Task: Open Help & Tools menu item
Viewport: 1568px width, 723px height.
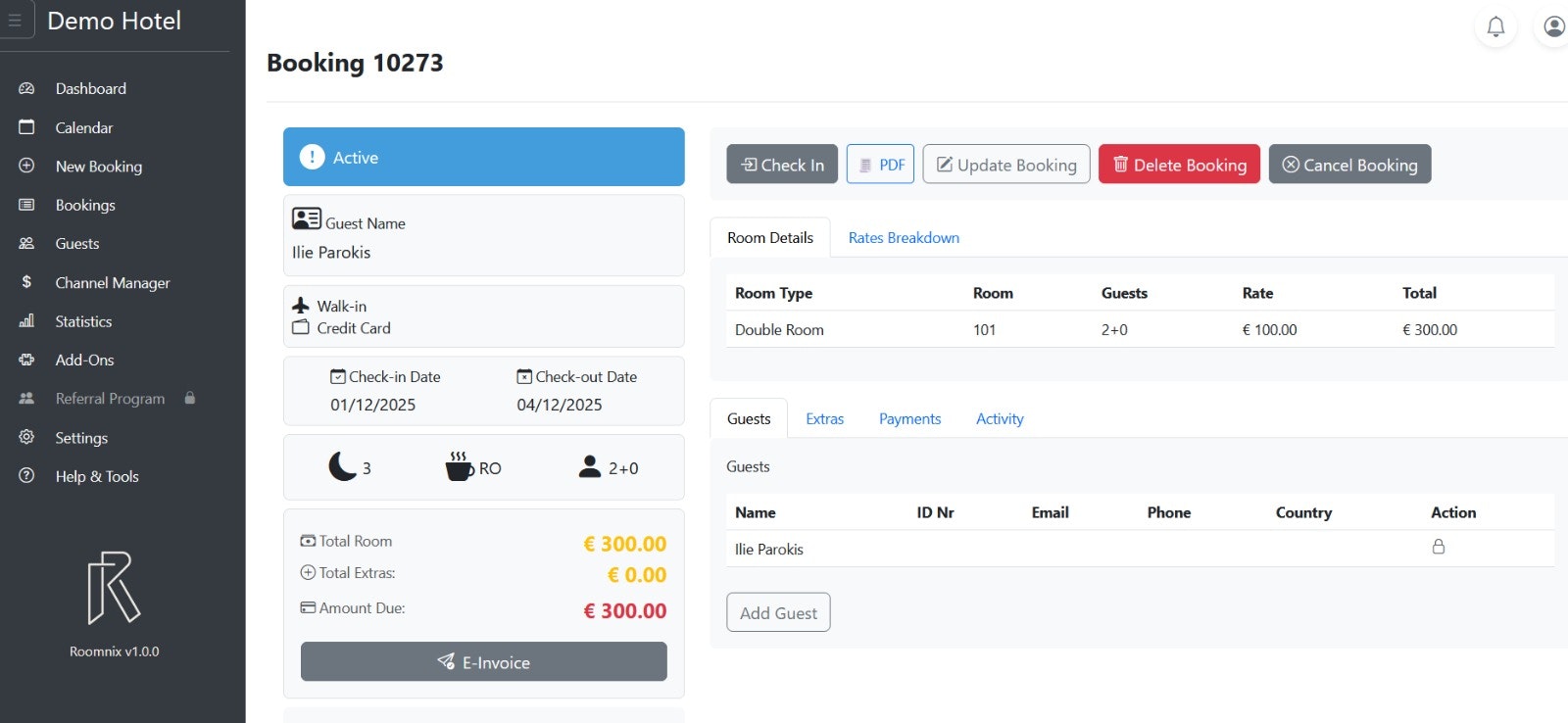Action: (97, 476)
